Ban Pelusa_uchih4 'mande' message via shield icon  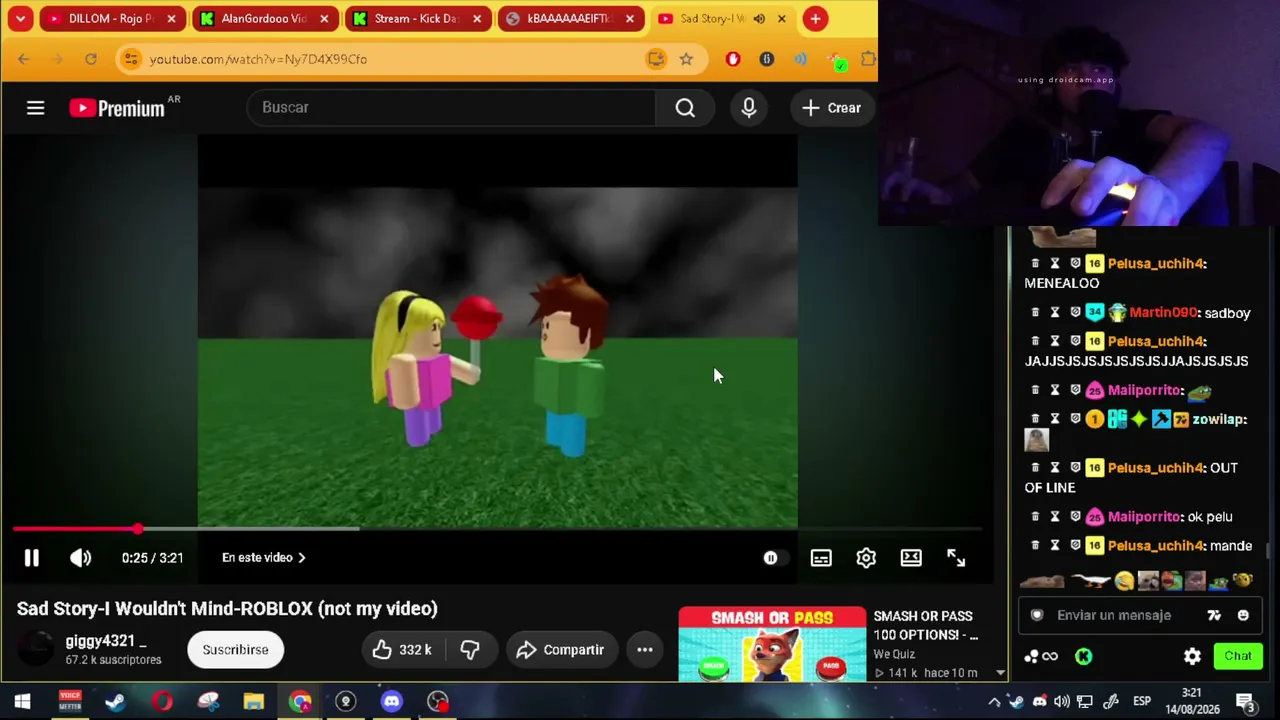[1075, 546]
